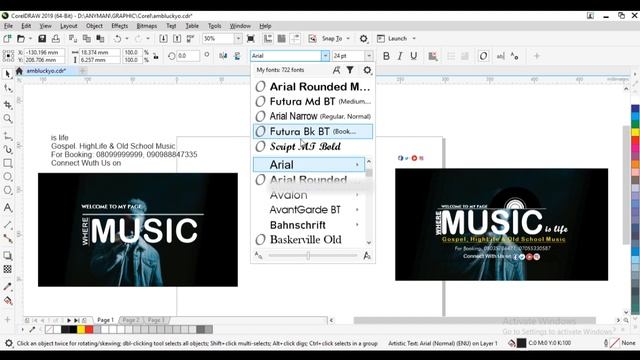Expand Avalon font family flyout

tap(357, 195)
